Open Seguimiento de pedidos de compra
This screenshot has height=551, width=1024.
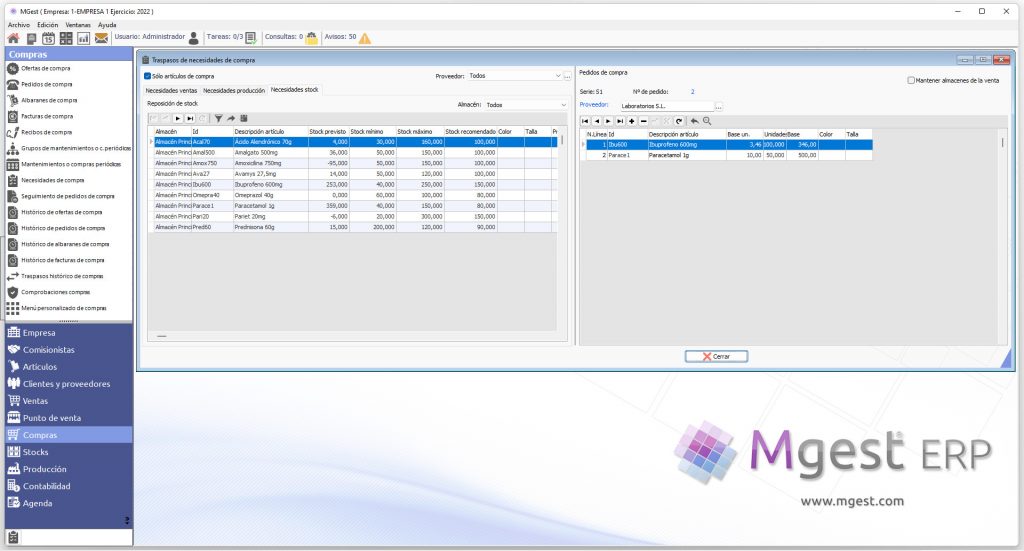[x=69, y=197]
